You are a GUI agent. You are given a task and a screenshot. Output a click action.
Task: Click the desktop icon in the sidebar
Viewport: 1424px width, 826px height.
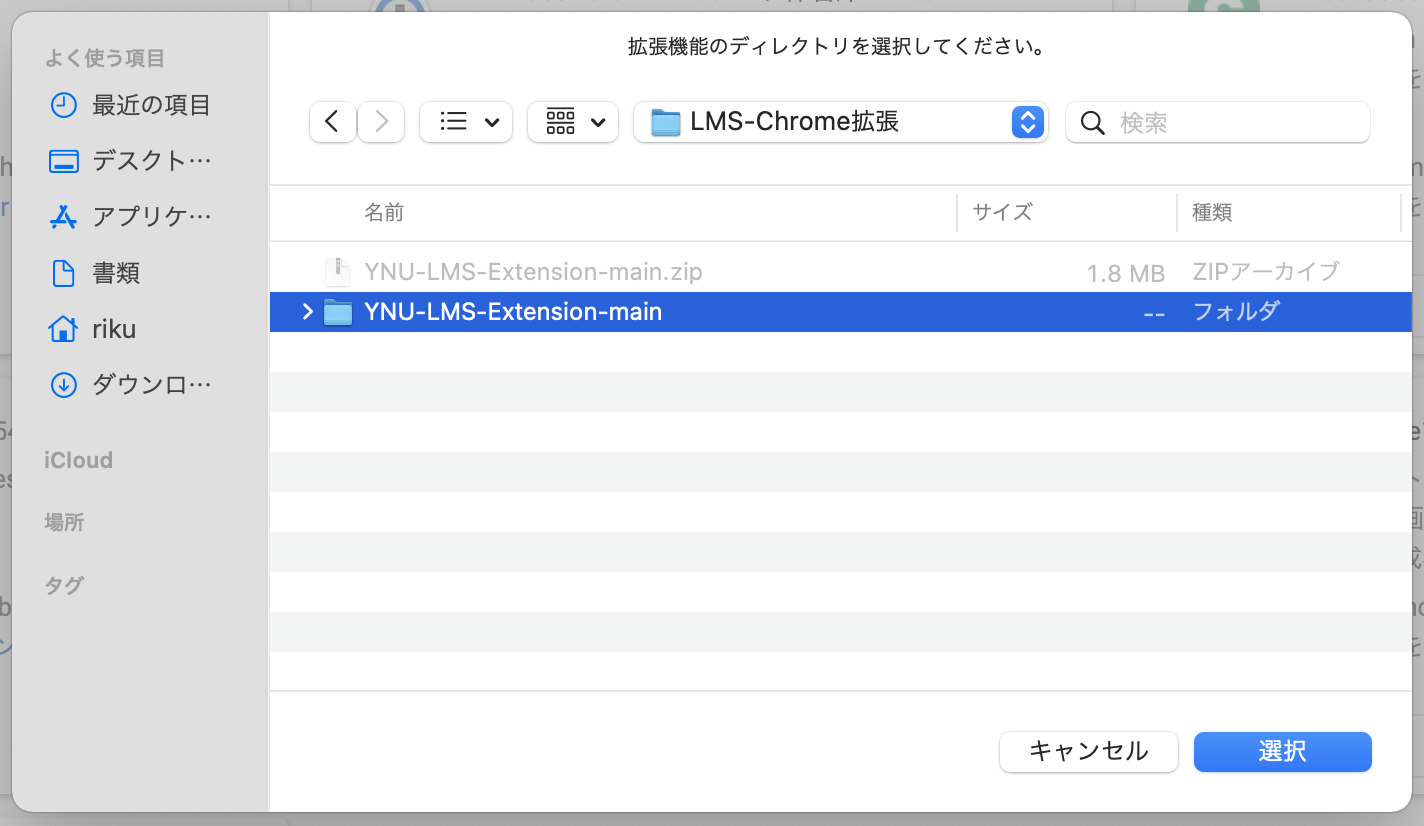click(x=63, y=161)
